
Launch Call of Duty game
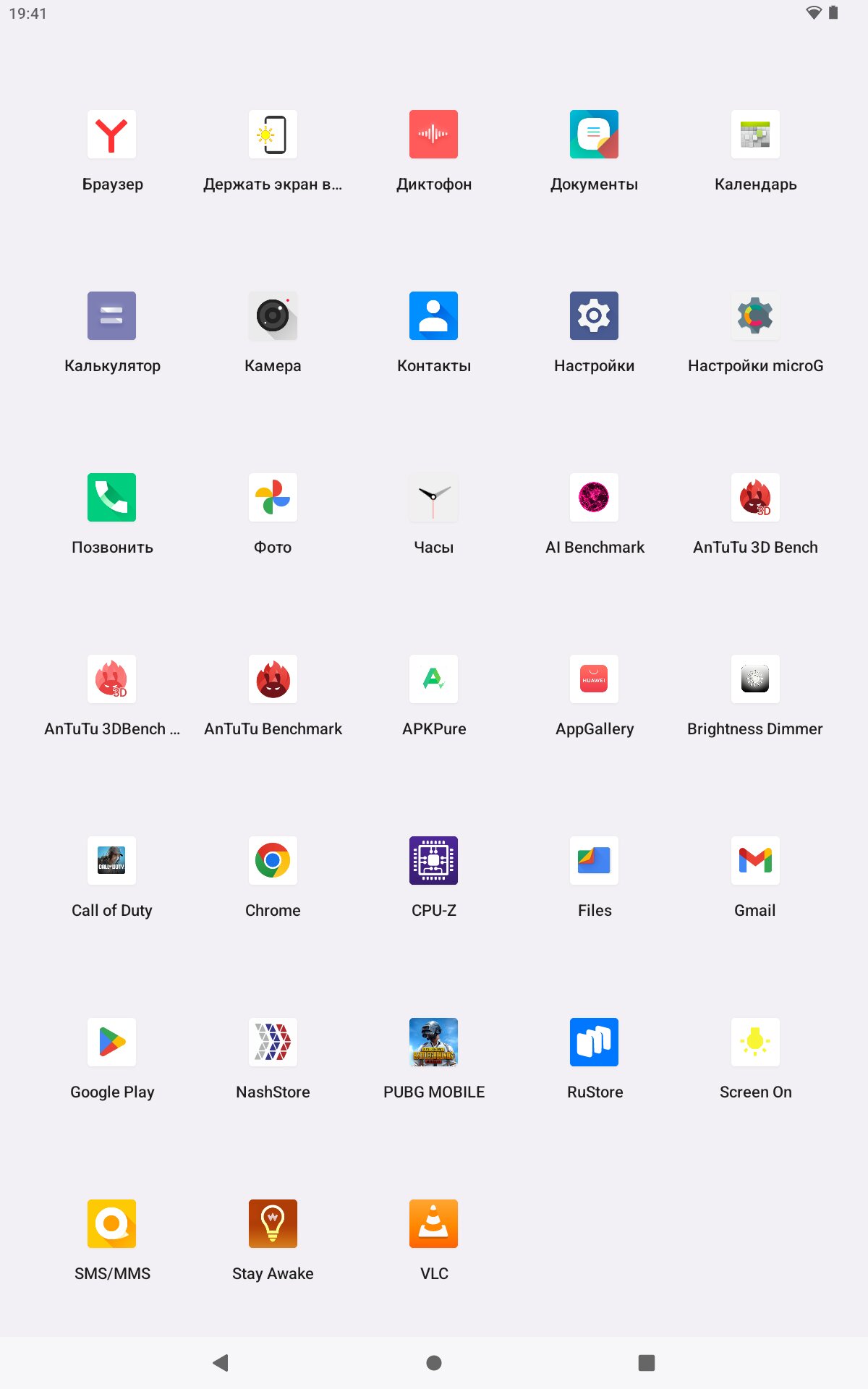(111, 861)
